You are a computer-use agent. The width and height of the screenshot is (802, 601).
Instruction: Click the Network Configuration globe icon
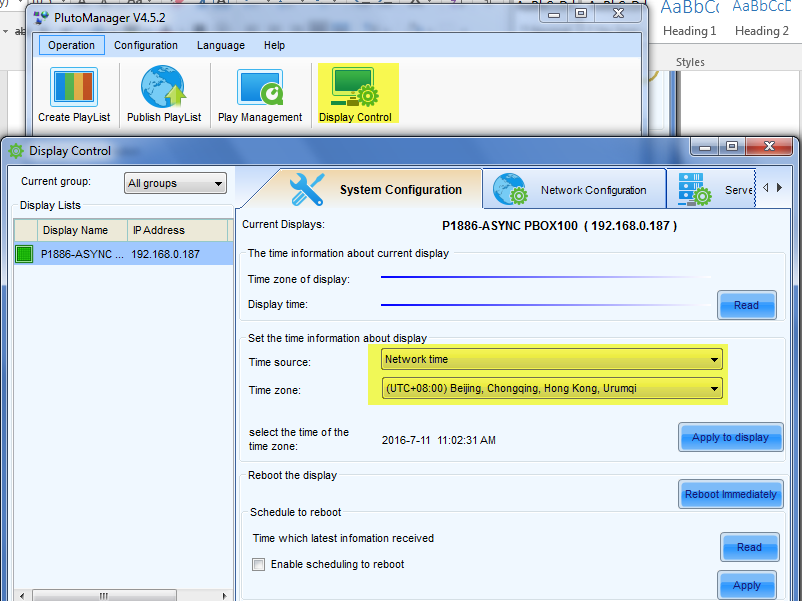coord(510,189)
